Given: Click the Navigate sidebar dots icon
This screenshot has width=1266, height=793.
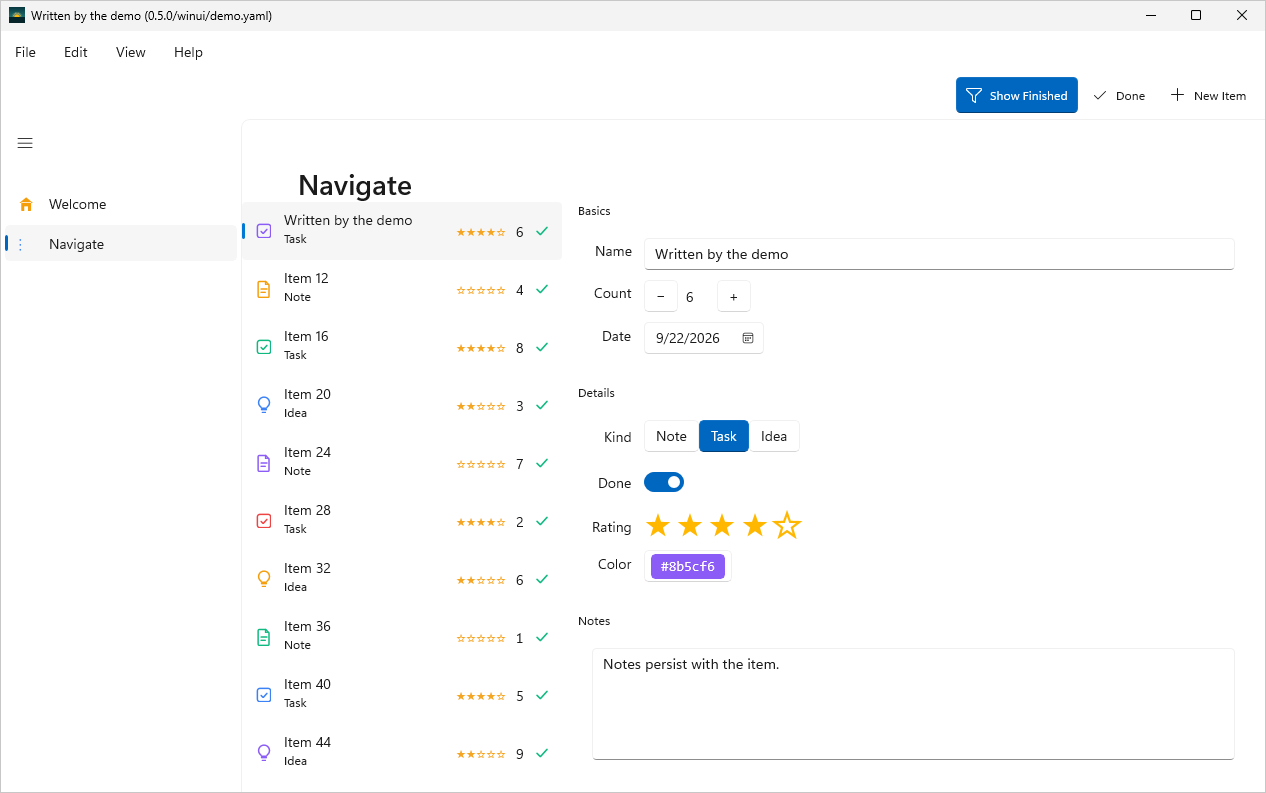Looking at the screenshot, I should [21, 244].
